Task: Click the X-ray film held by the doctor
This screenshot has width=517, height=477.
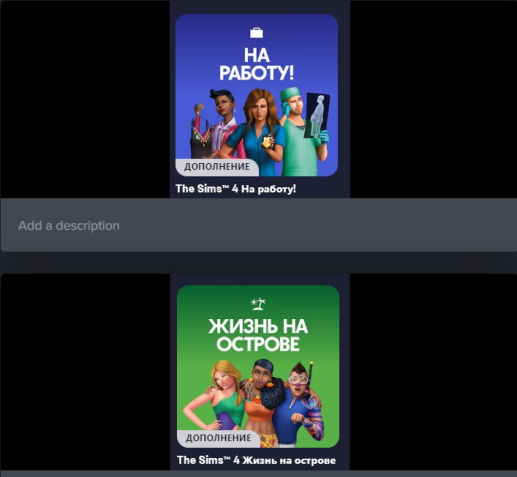Action: coord(317,115)
